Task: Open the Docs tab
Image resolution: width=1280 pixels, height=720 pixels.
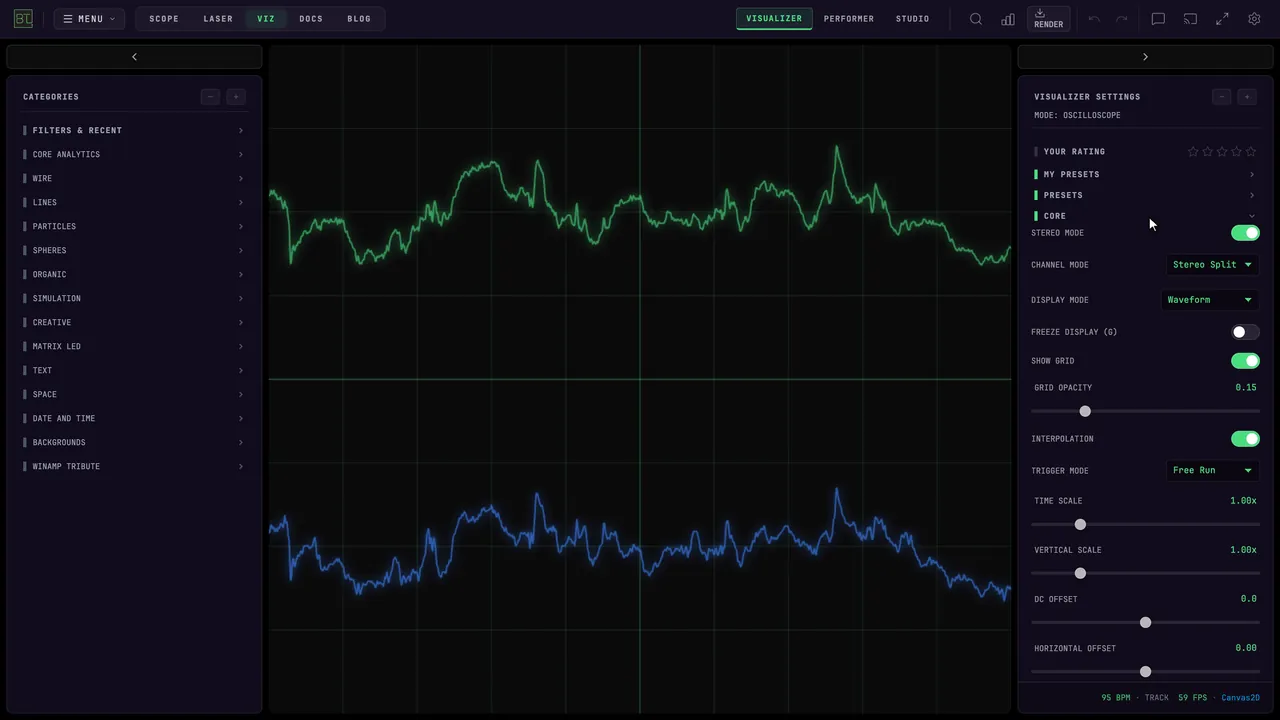Action: tap(311, 19)
